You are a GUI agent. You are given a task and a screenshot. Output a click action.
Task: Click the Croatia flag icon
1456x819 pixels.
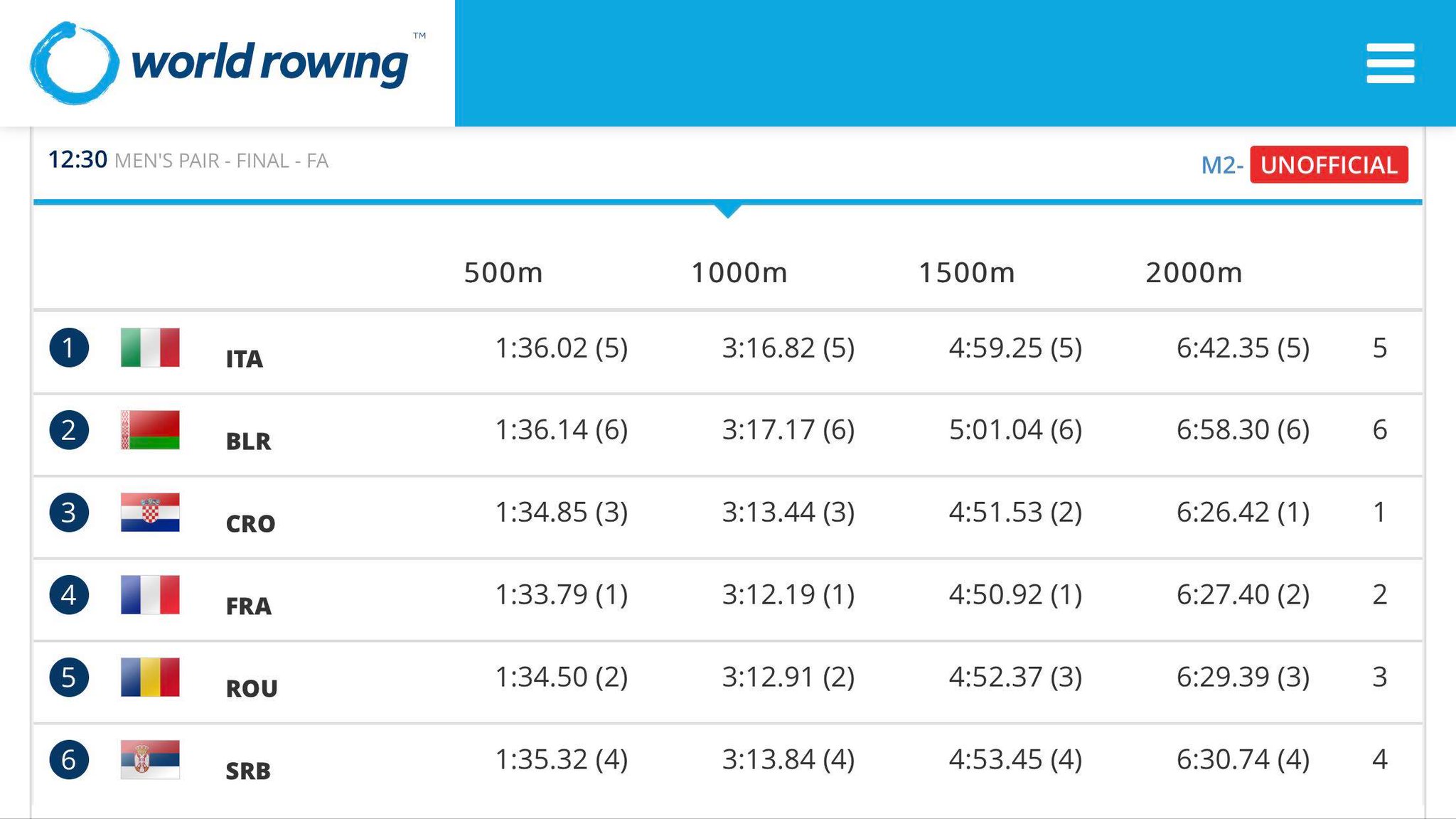150,513
